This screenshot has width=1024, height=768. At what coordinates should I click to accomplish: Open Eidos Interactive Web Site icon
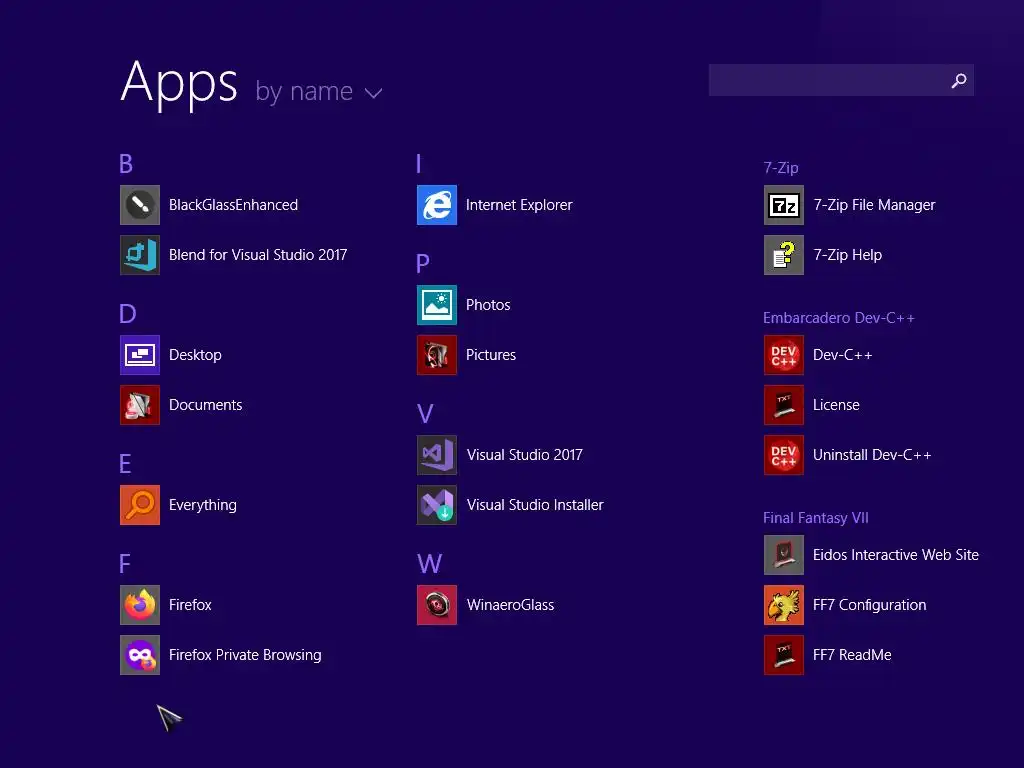[784, 555]
